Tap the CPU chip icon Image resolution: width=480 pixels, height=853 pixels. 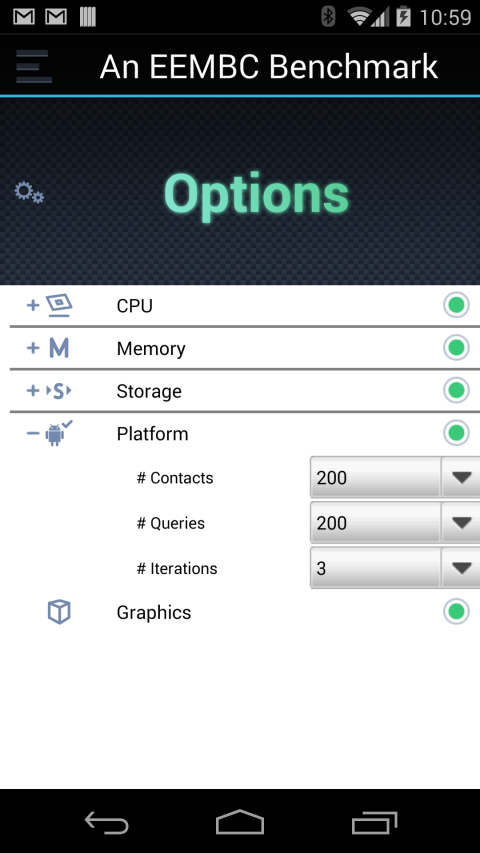point(59,306)
